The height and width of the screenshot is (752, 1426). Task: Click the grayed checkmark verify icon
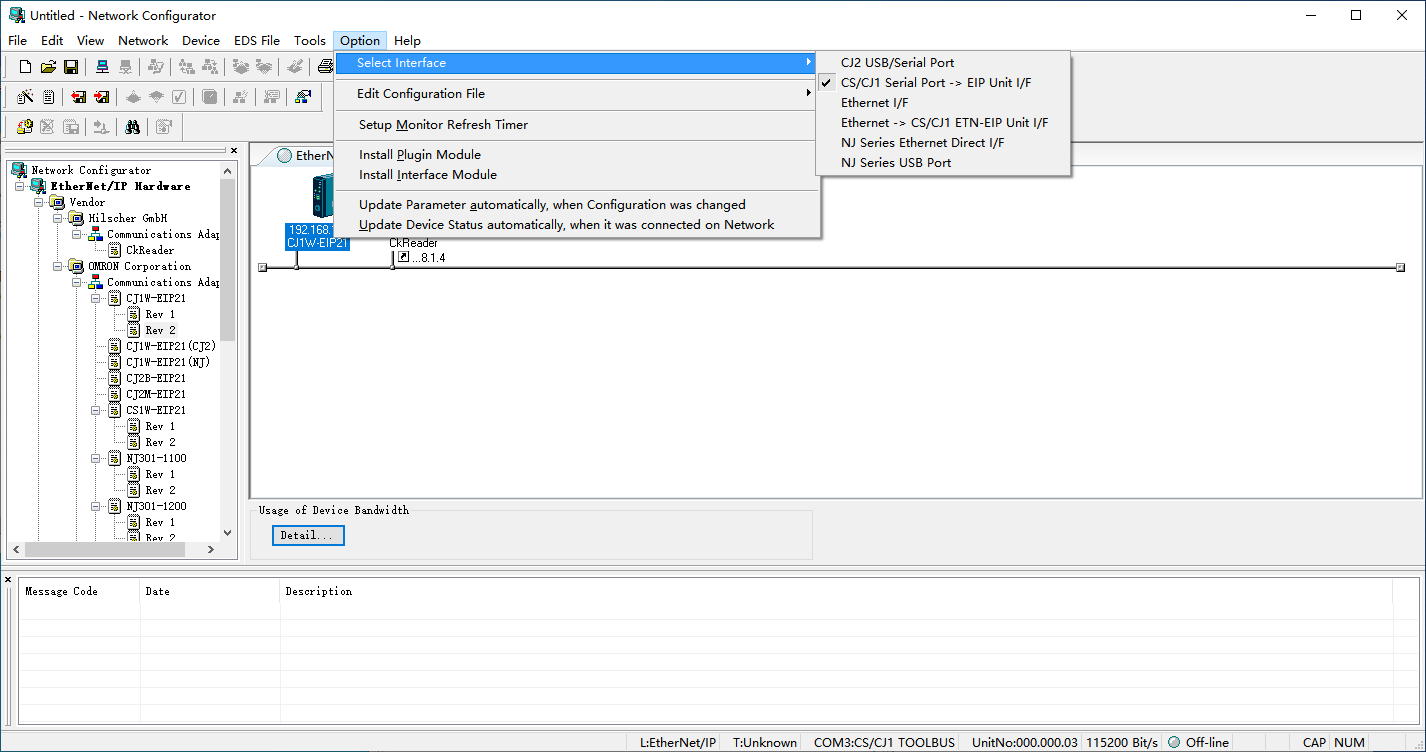click(179, 97)
